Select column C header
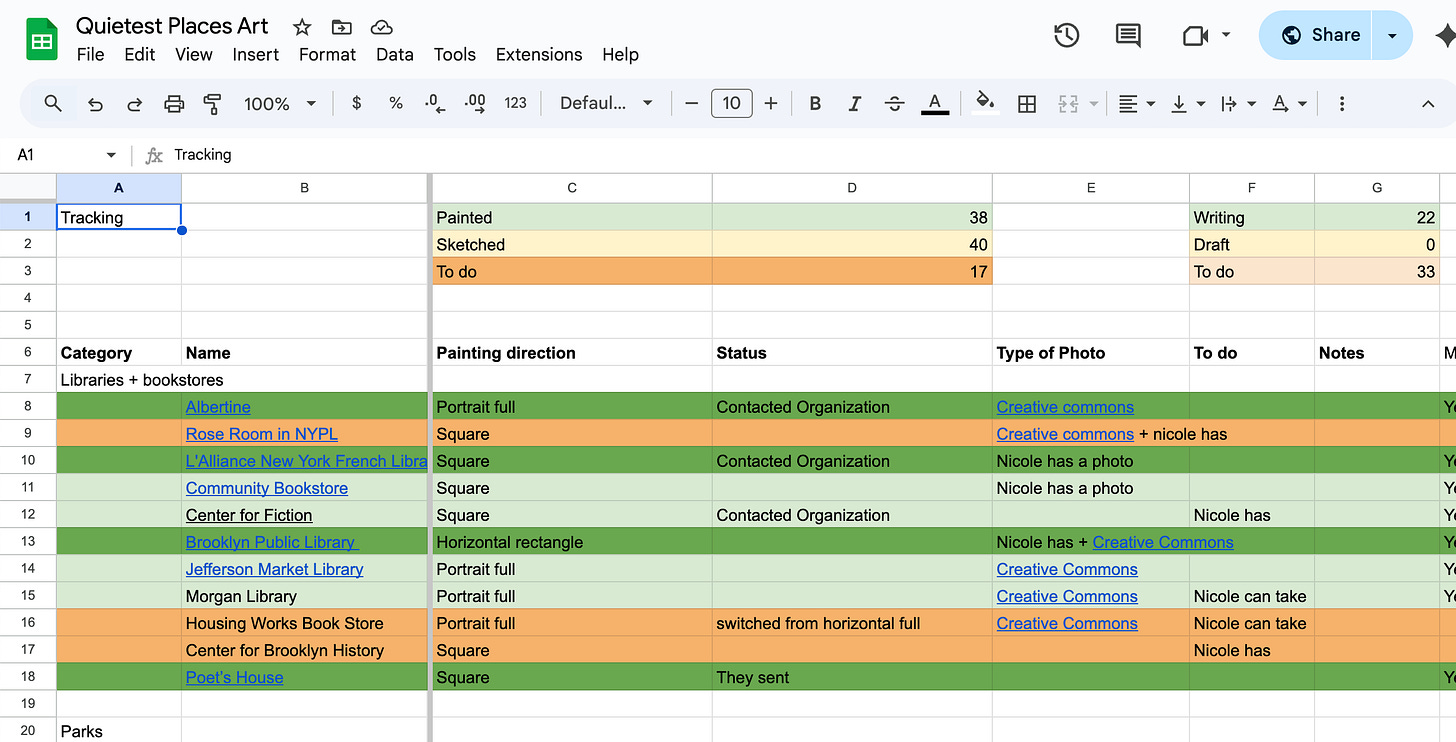 (x=572, y=188)
